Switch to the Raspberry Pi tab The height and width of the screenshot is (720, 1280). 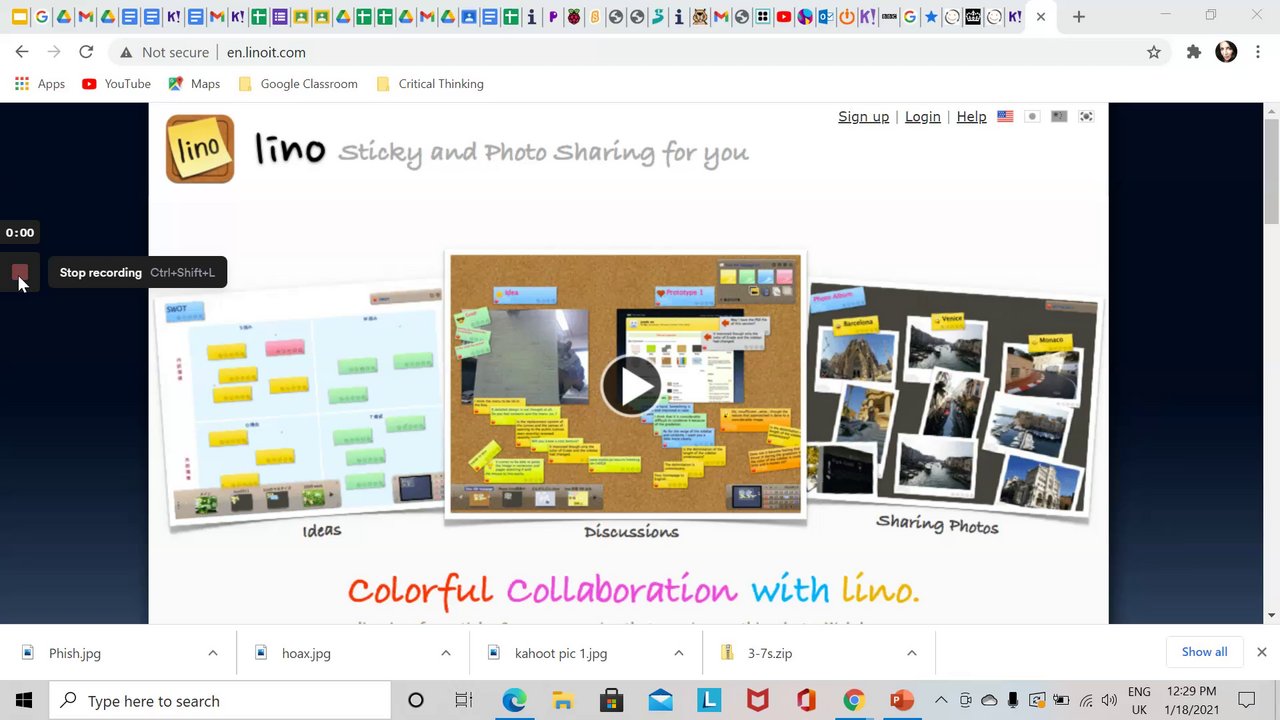pyautogui.click(x=573, y=17)
